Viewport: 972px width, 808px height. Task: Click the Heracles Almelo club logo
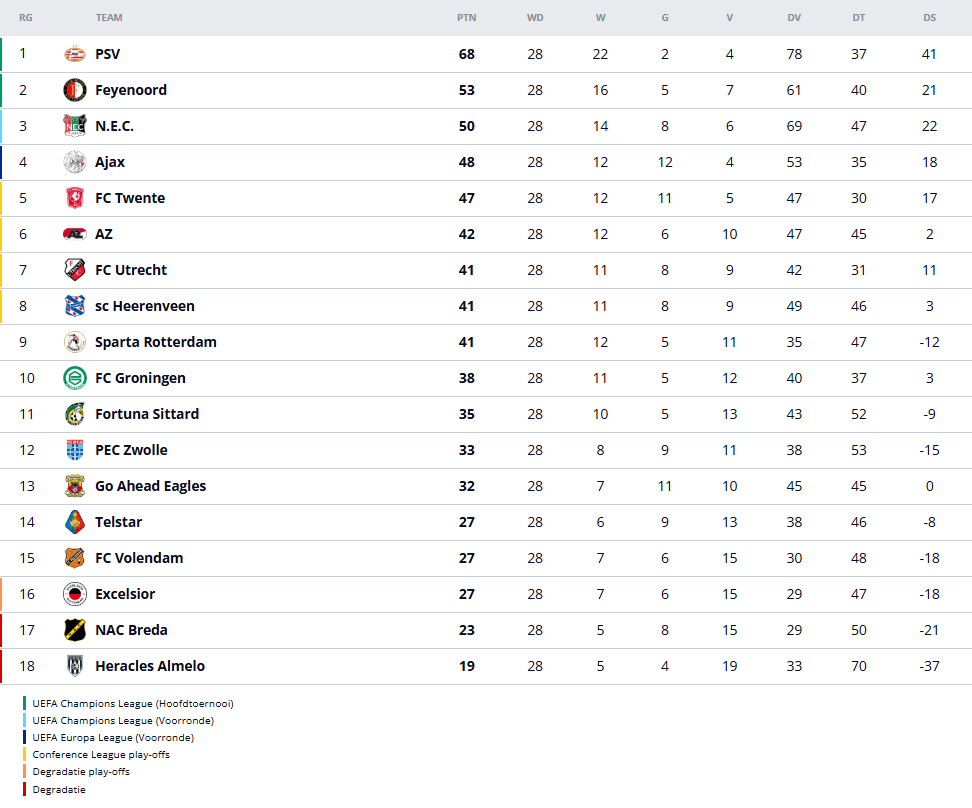(x=75, y=666)
